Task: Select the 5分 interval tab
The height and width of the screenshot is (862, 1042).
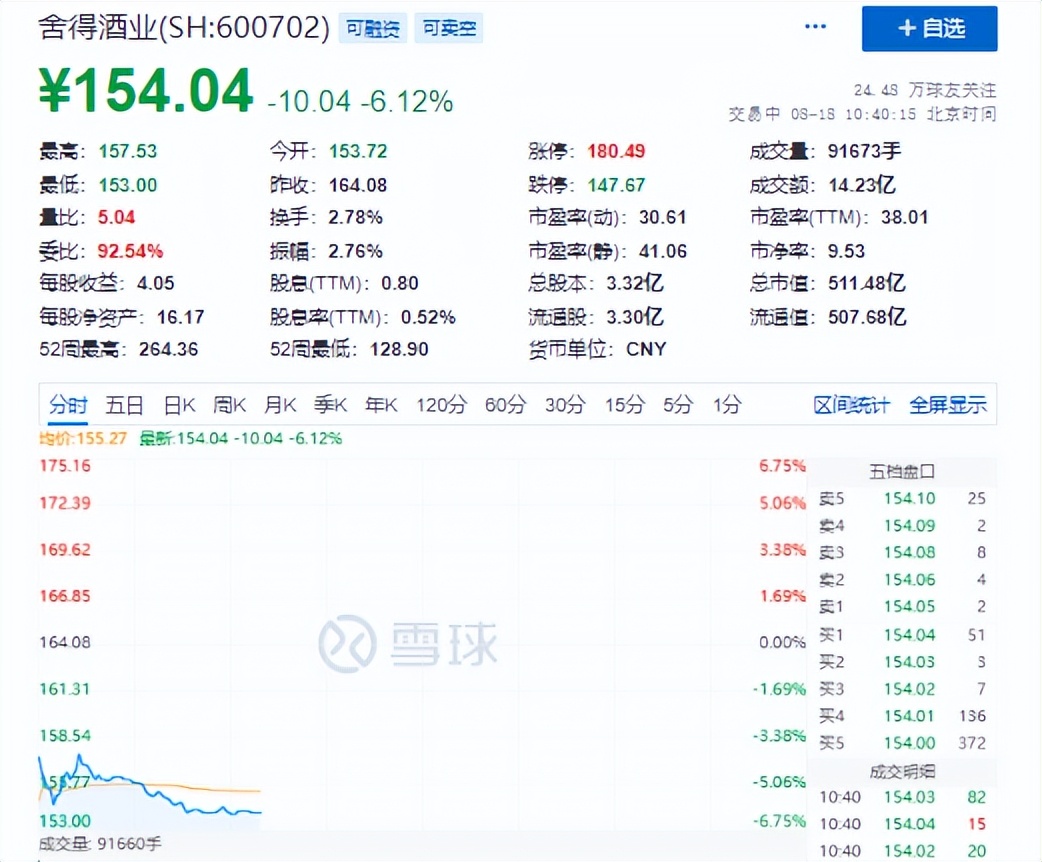Action: (678, 404)
